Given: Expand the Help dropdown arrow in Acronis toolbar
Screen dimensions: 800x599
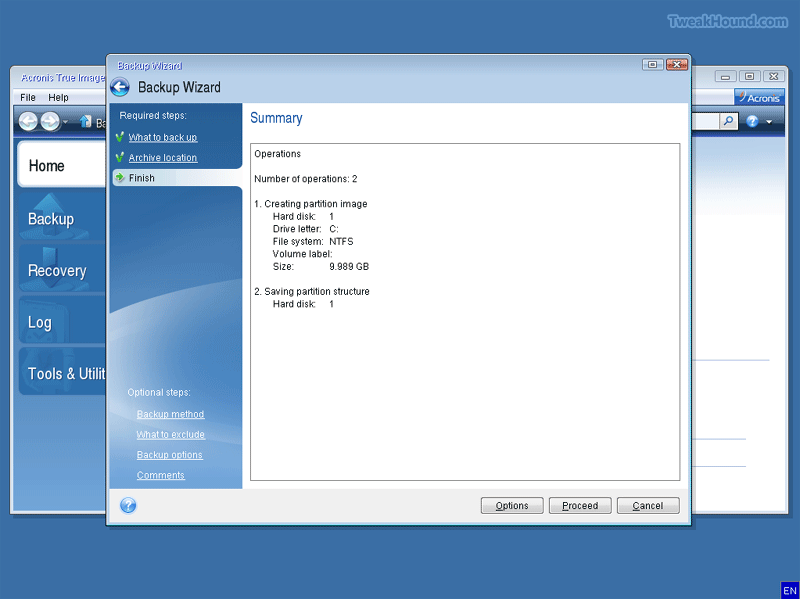Looking at the screenshot, I should (x=769, y=122).
